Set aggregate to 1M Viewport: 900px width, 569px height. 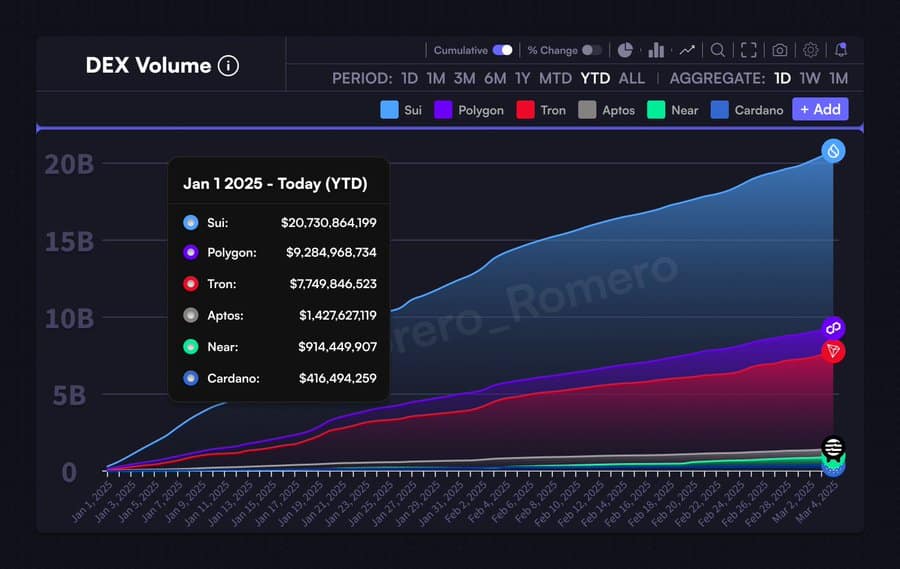(x=839, y=78)
